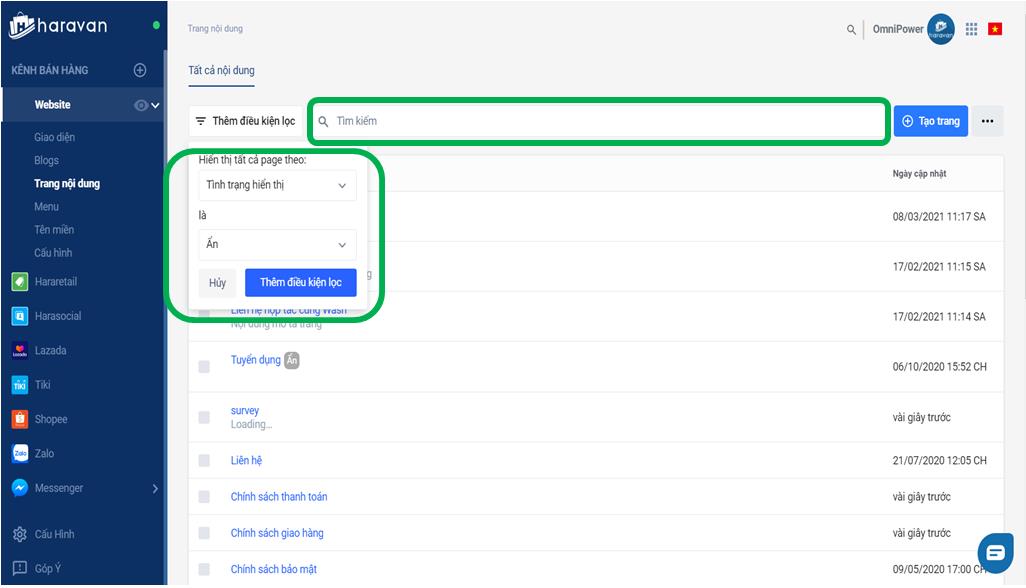Viewport: 1026px width, 588px height.
Task: Click the Ẩn badge beside Tuyển dụng
Action: coord(292,360)
